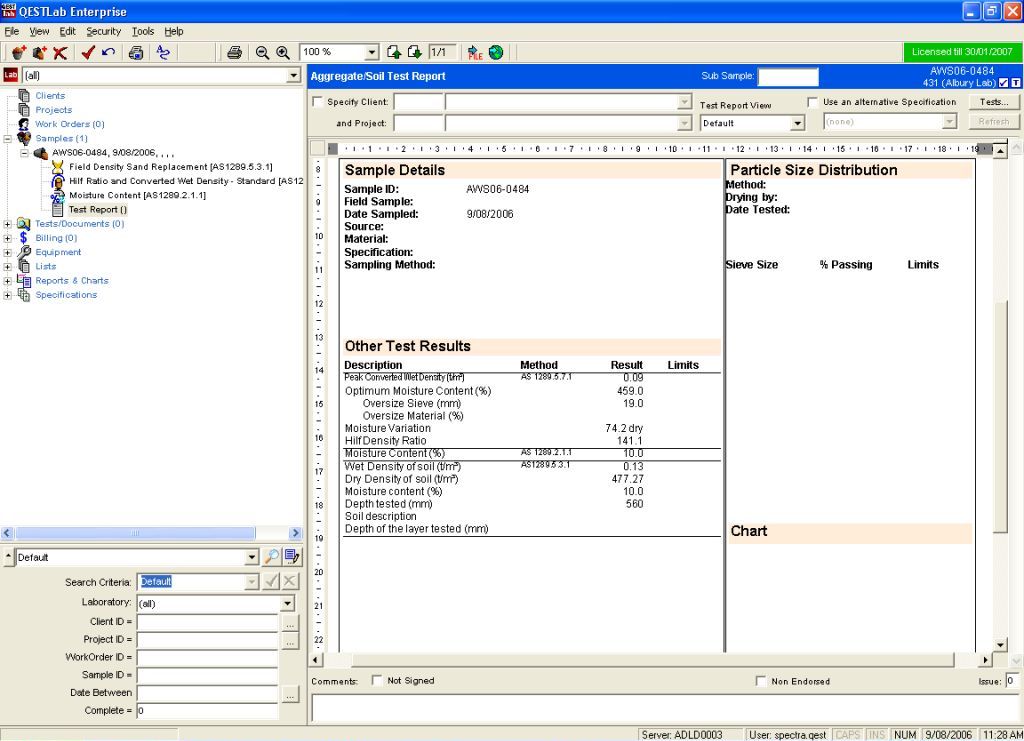
Task: Go to next page using down arrow icon
Action: click(x=414, y=53)
